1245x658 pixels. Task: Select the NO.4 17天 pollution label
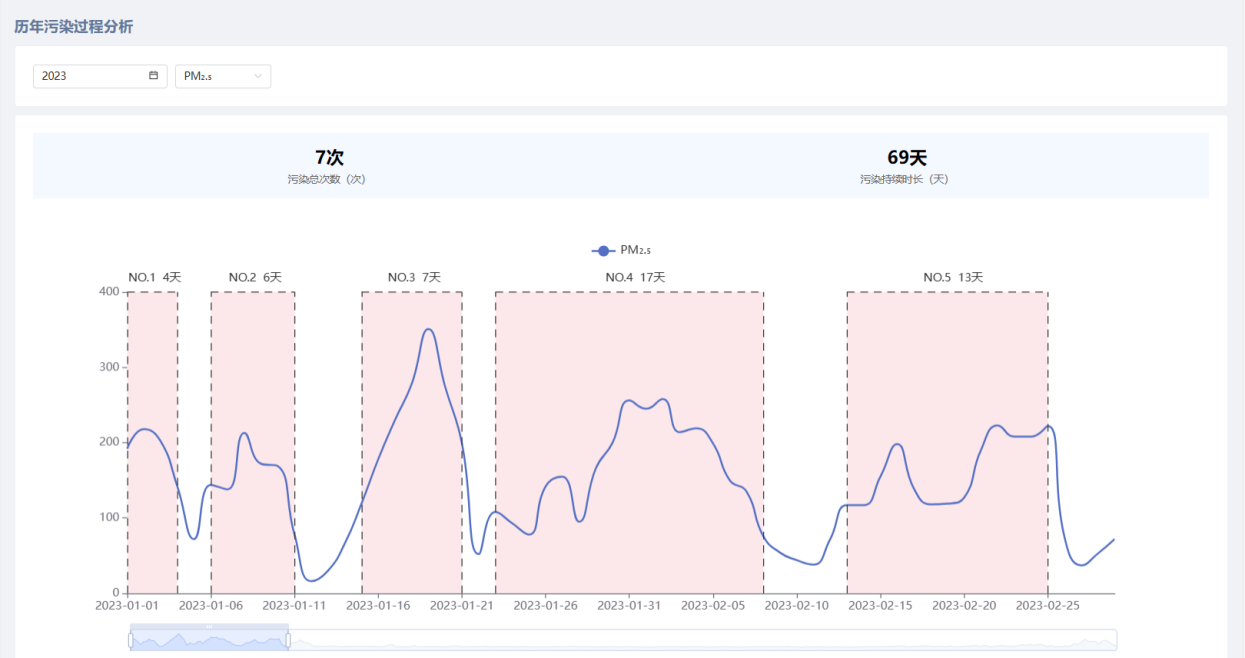[x=634, y=277]
